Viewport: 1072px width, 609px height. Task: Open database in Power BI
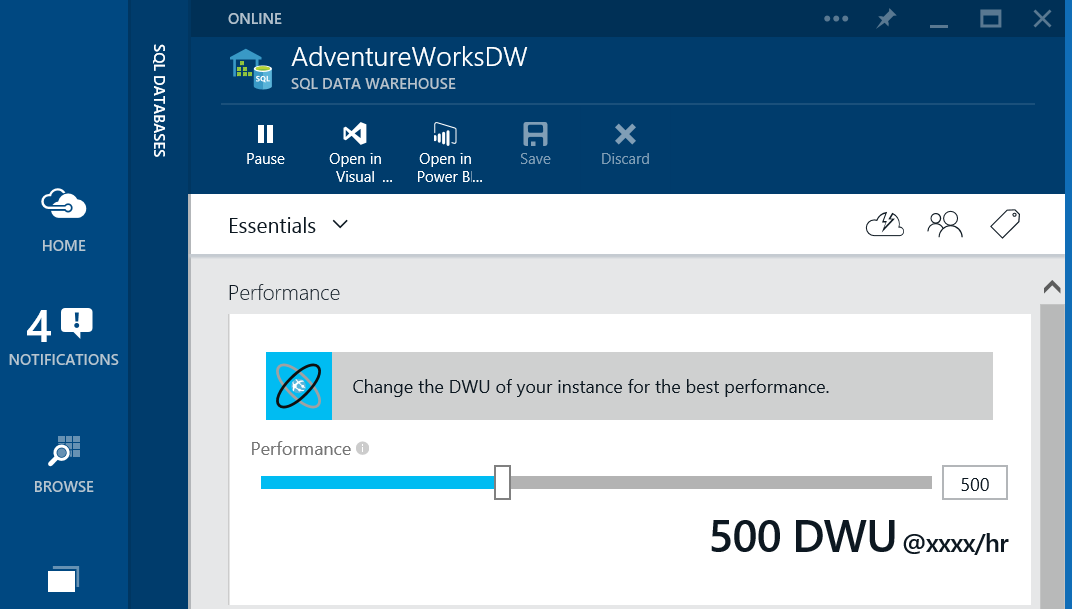448,153
